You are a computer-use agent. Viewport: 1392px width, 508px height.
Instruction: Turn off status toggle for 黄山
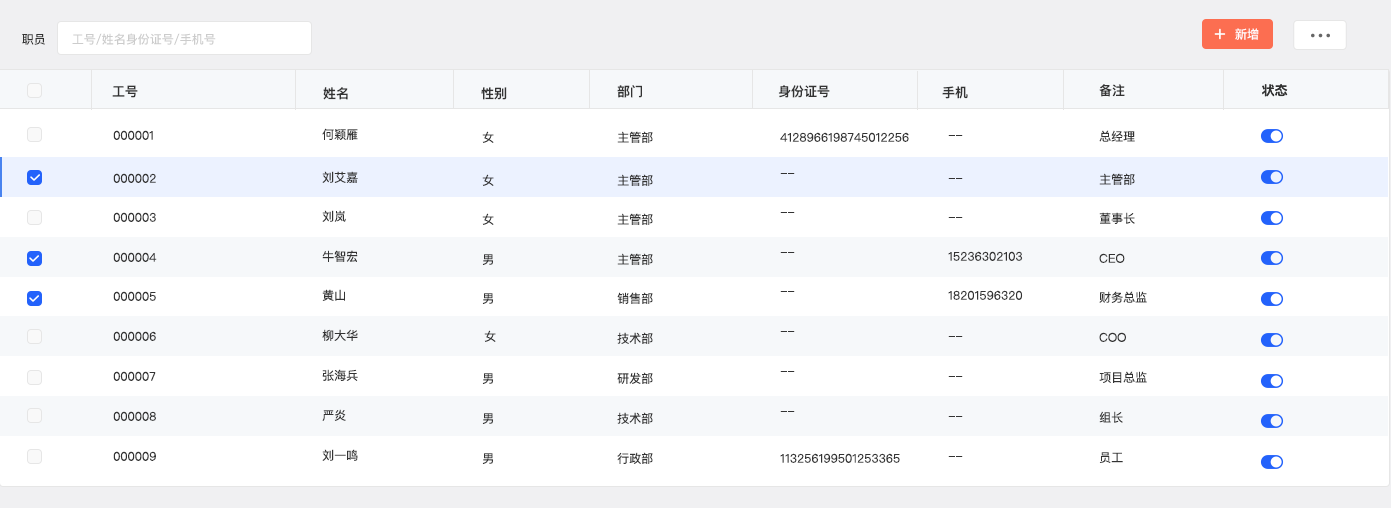click(x=1271, y=299)
